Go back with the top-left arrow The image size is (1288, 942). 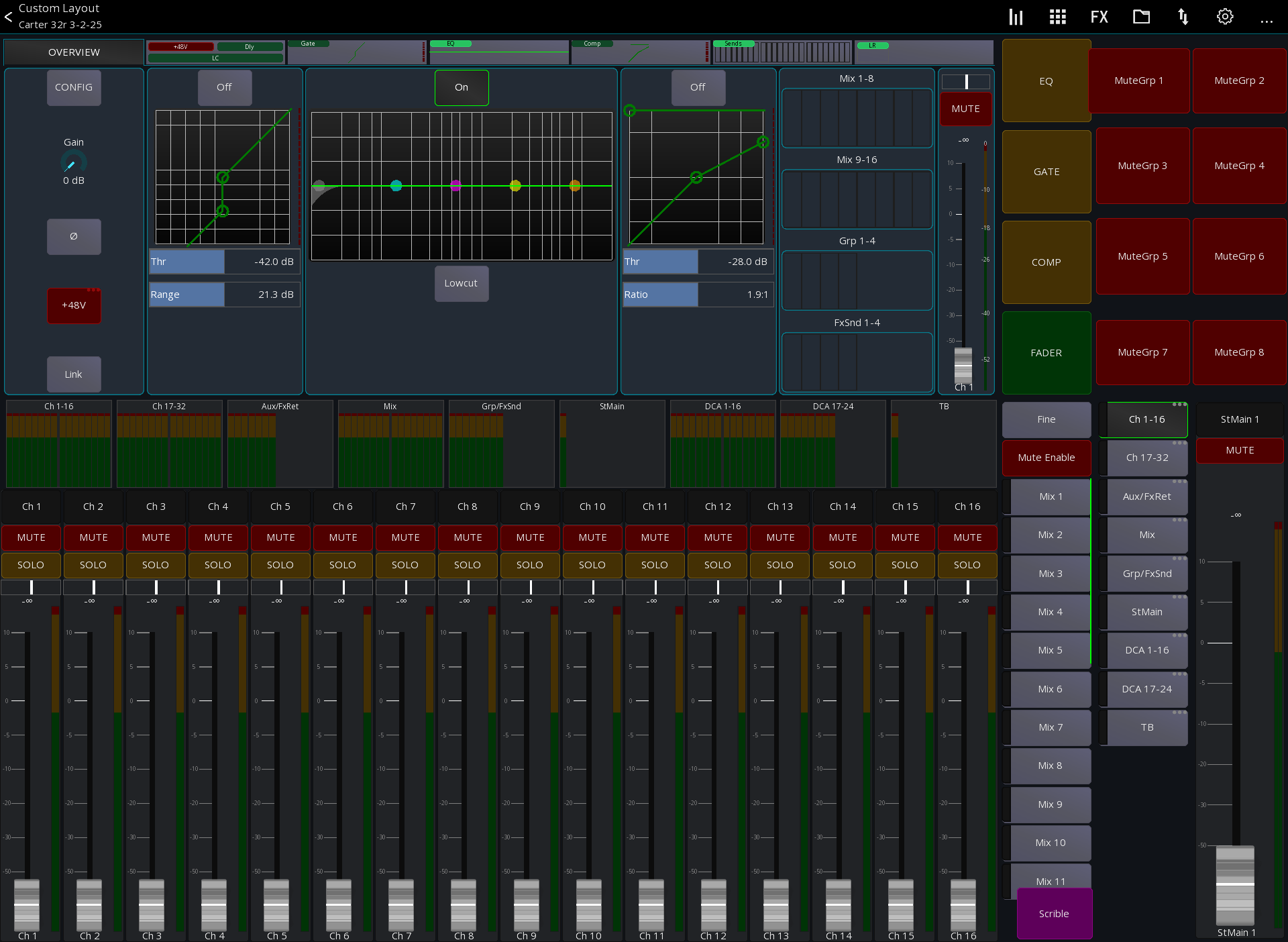point(9,17)
